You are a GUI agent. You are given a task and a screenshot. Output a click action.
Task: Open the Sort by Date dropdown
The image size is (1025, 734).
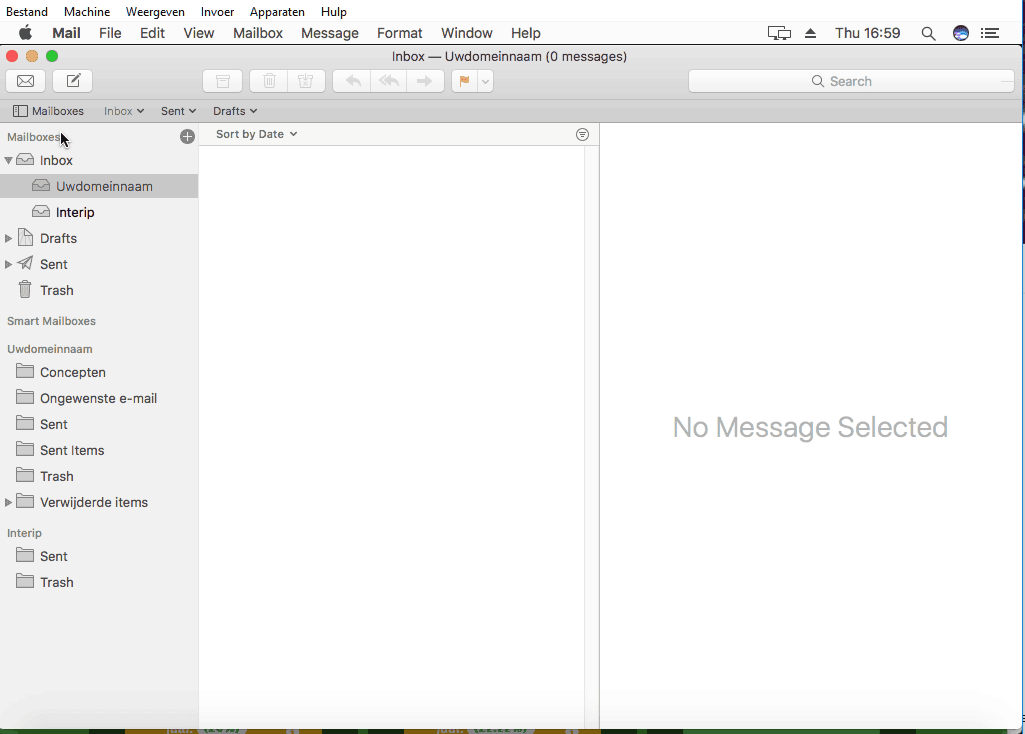pos(256,134)
